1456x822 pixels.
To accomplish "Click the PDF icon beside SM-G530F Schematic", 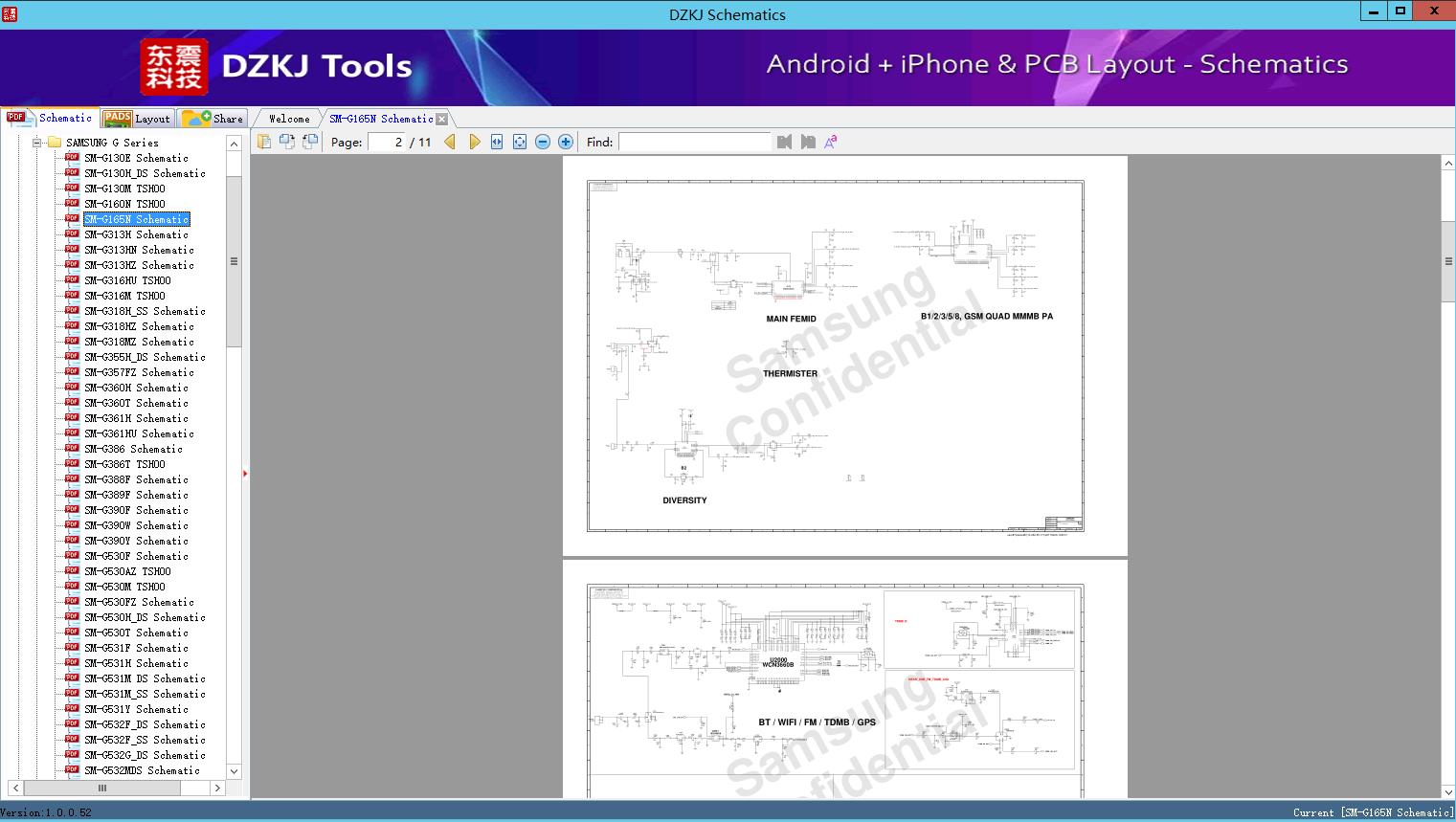I will click(x=72, y=555).
